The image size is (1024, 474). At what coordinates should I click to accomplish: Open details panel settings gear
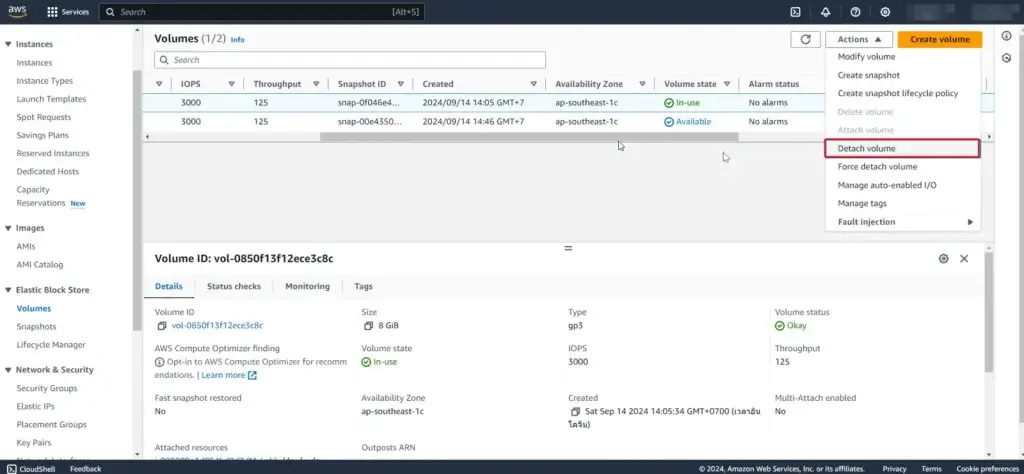[943, 259]
